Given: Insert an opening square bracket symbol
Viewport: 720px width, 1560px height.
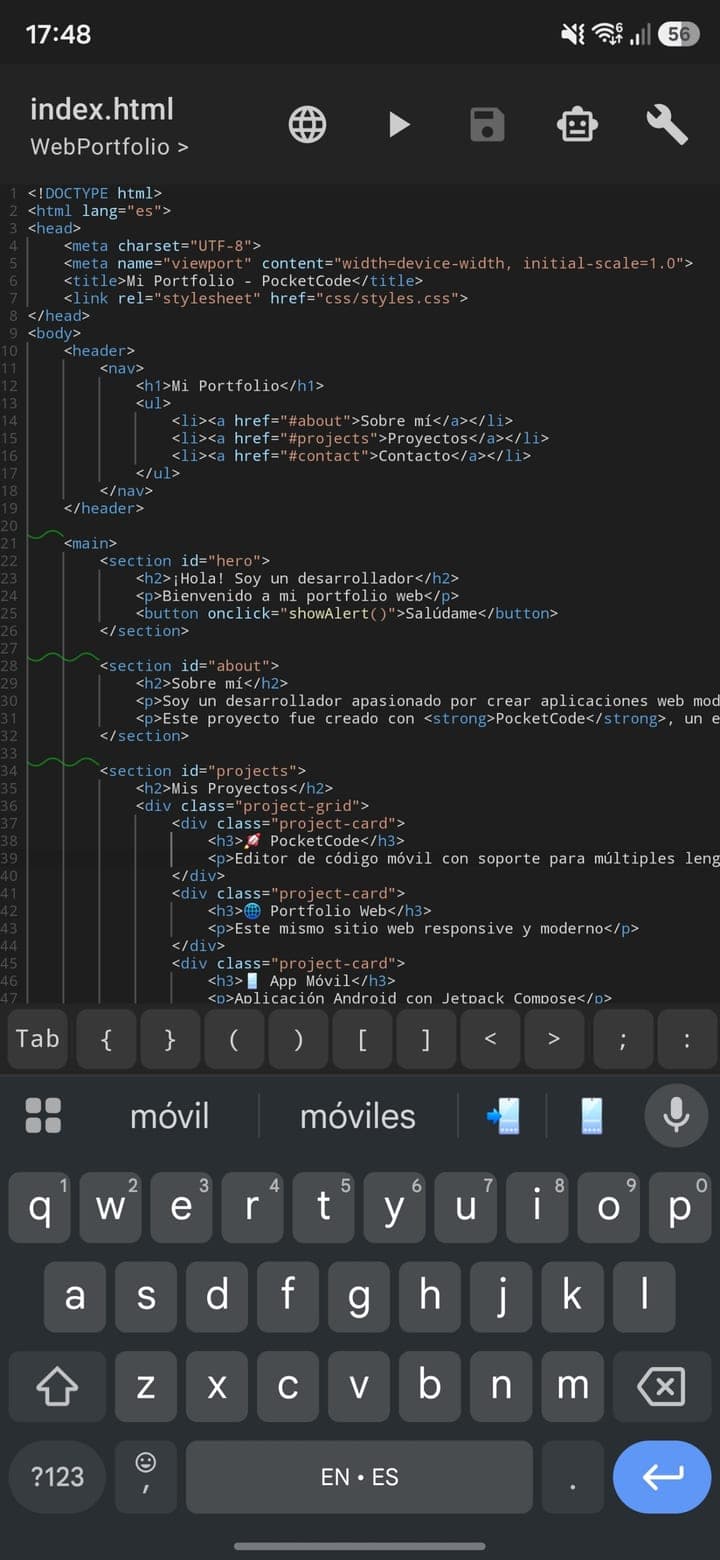Looking at the screenshot, I should [x=362, y=1039].
